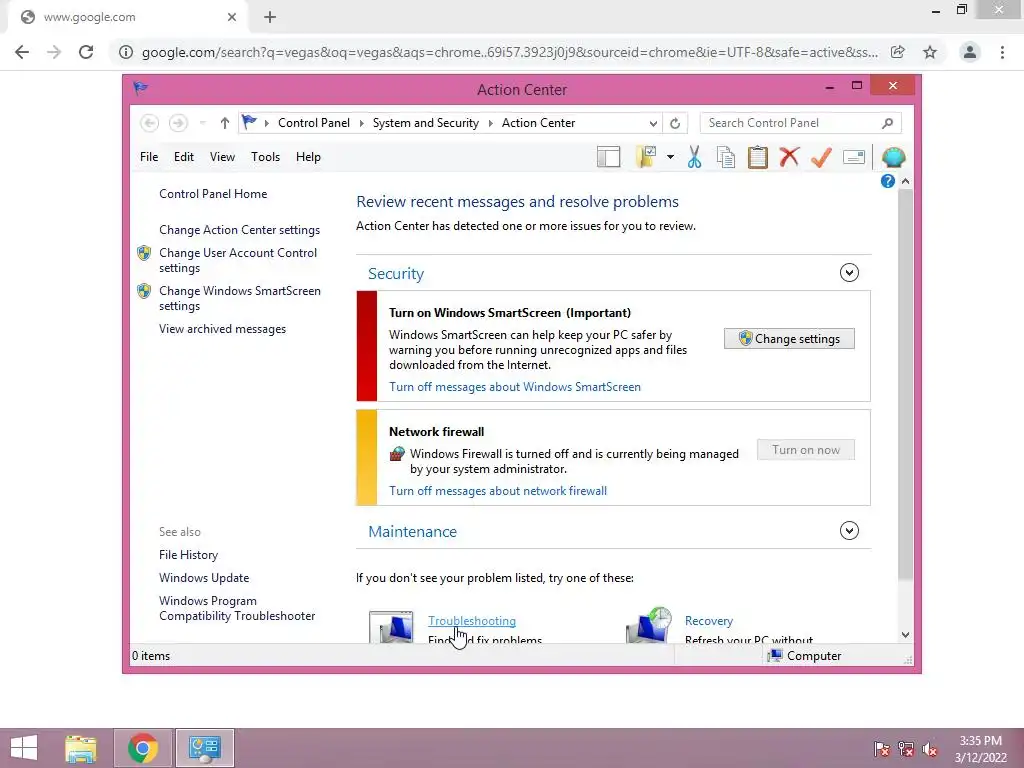Expand the Maintenance section chevron
This screenshot has width=1024, height=768.
849,530
